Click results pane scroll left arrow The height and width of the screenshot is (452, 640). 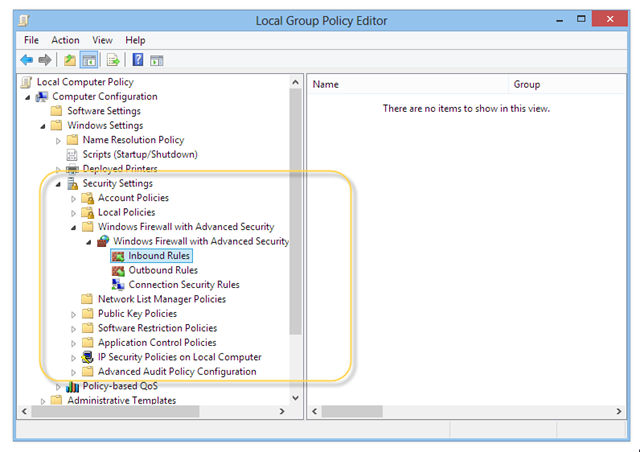point(315,412)
